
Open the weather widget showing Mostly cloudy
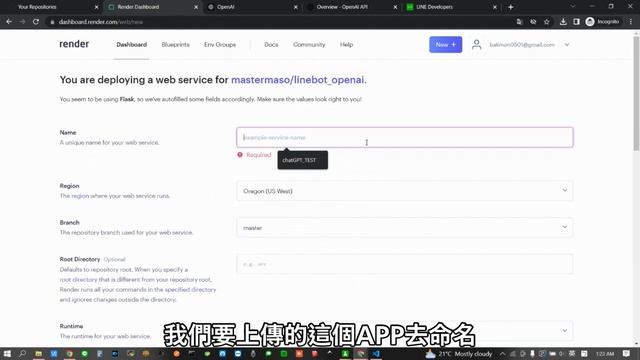pyautogui.click(x=459, y=354)
